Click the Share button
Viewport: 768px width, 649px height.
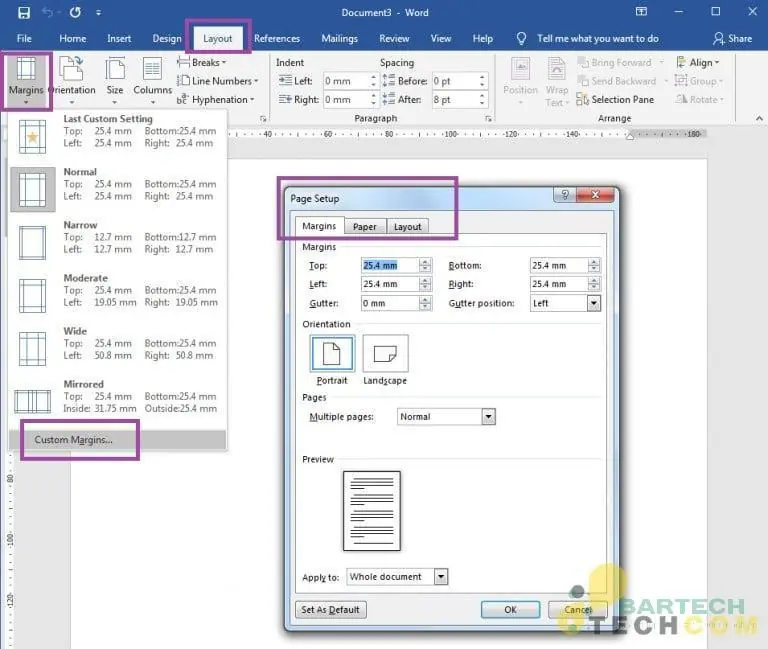pyautogui.click(x=732, y=38)
